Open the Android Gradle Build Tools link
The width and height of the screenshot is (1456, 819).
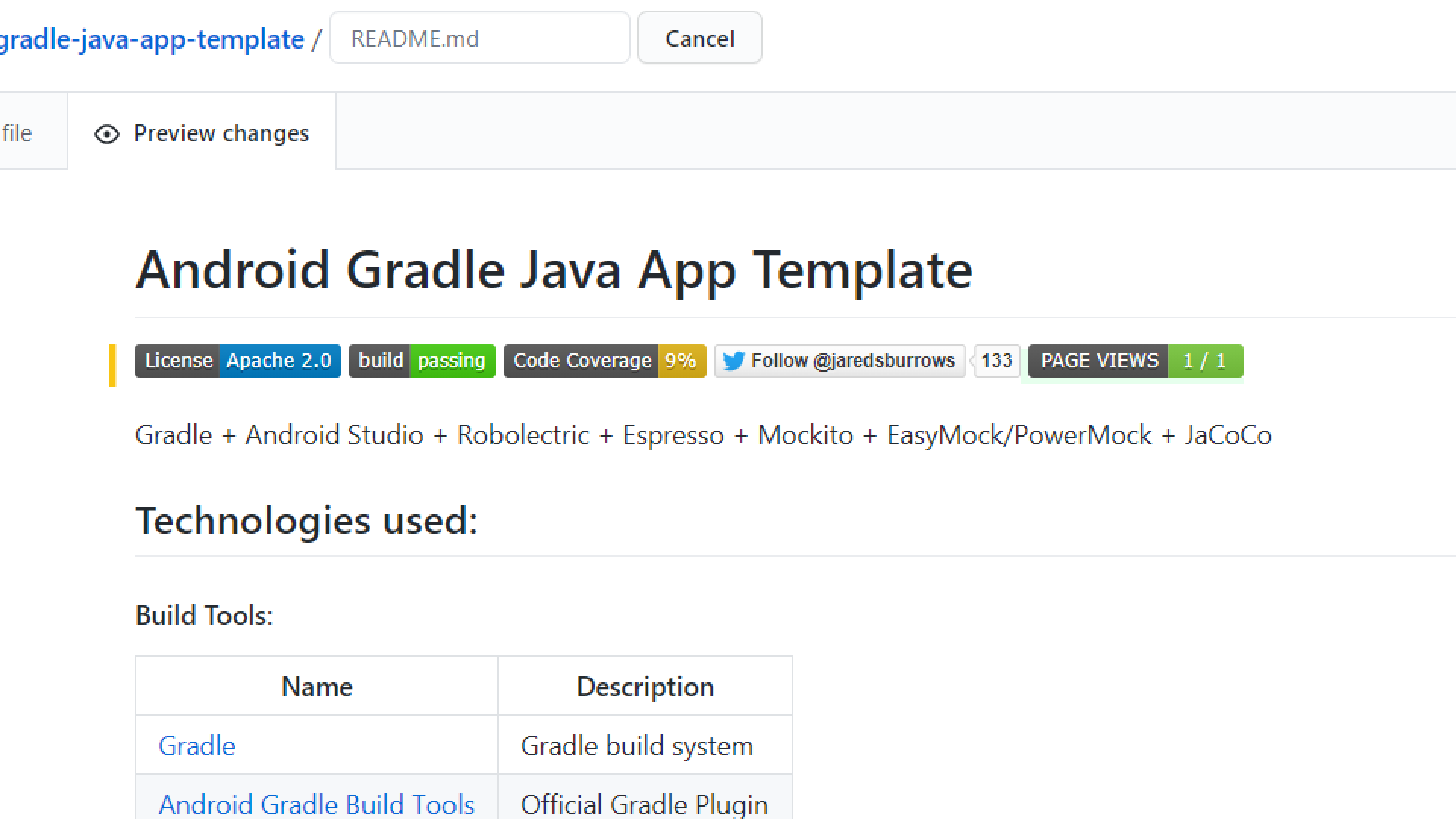click(x=316, y=804)
